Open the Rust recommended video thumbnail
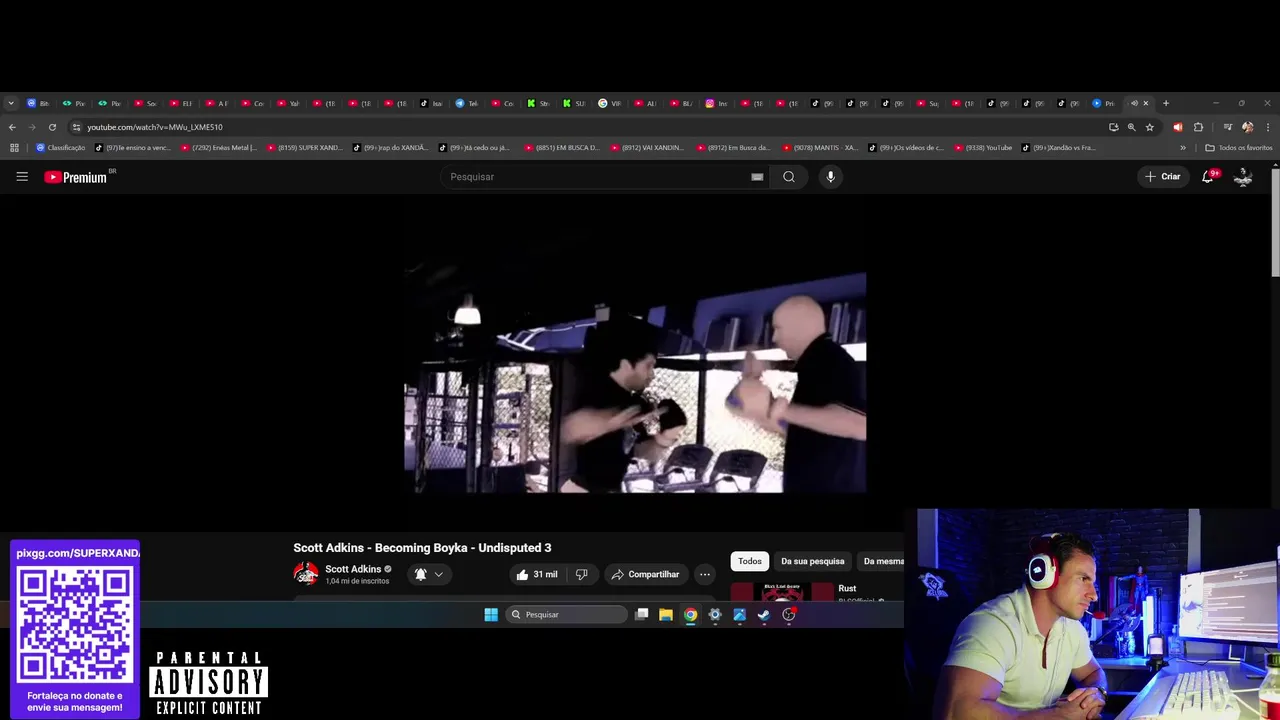 click(x=781, y=591)
